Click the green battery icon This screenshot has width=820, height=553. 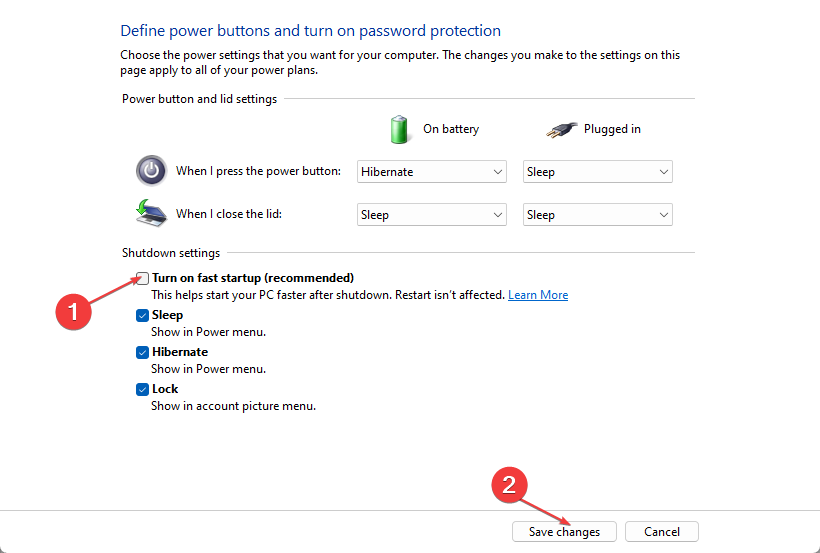point(399,129)
